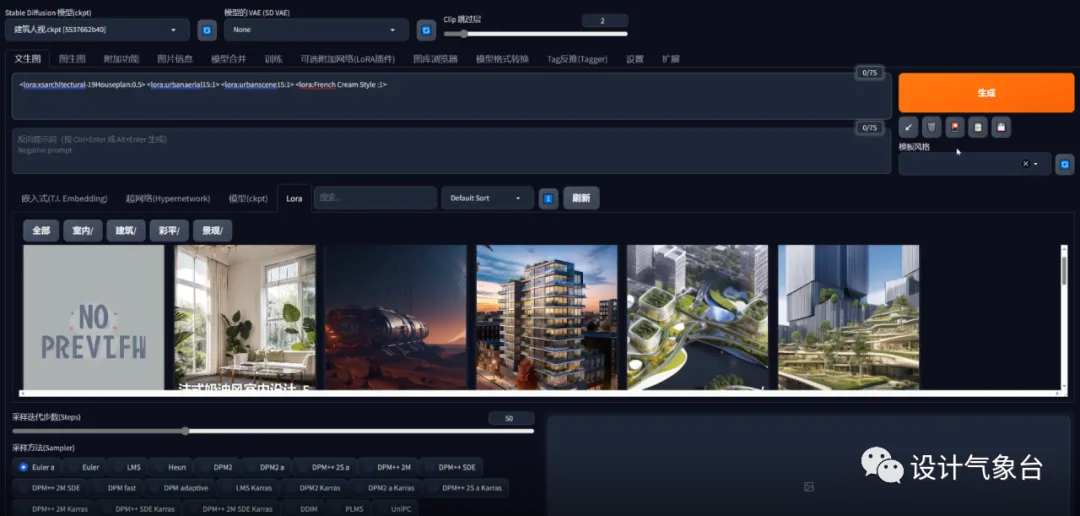Click the Steps value field showing 50
Screen dimensions: 1080x516
point(511,418)
